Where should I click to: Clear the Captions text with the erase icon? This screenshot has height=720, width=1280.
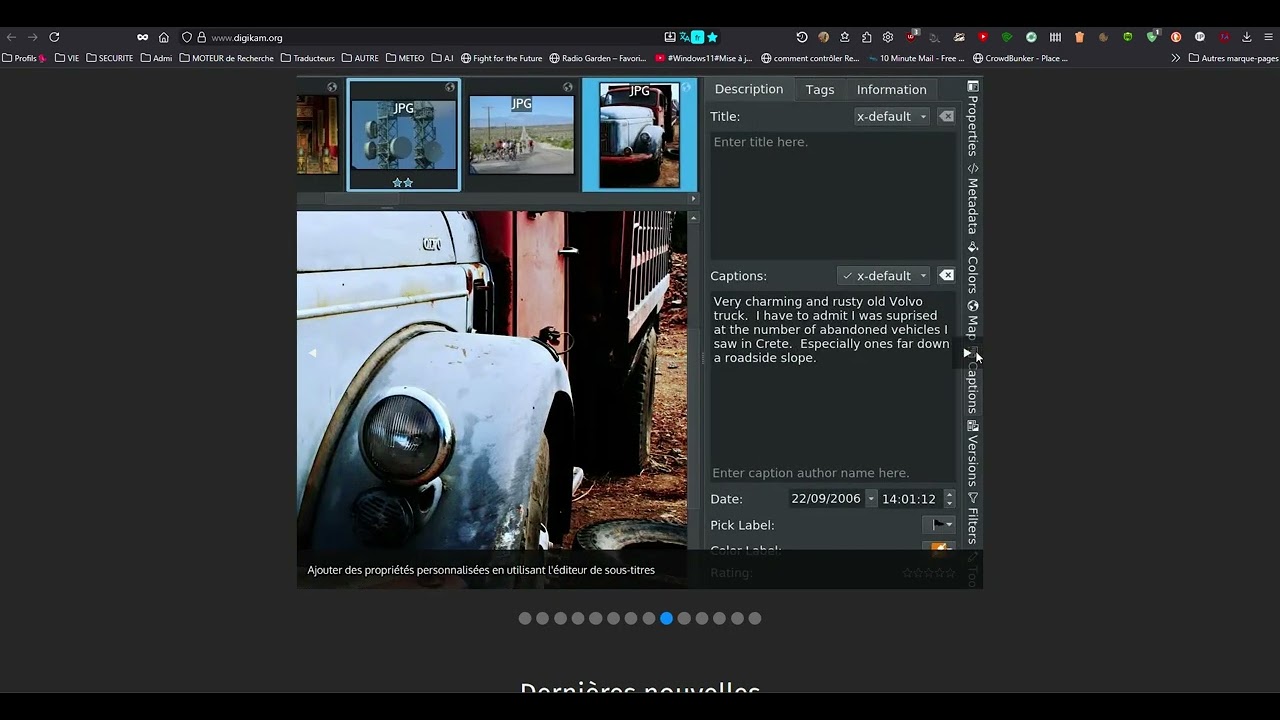(946, 275)
